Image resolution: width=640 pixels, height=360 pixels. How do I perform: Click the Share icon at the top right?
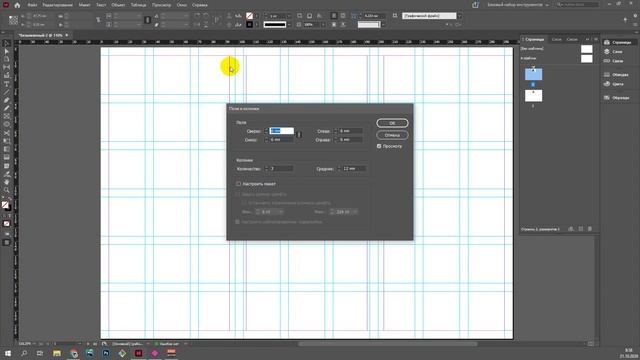click(x=476, y=5)
